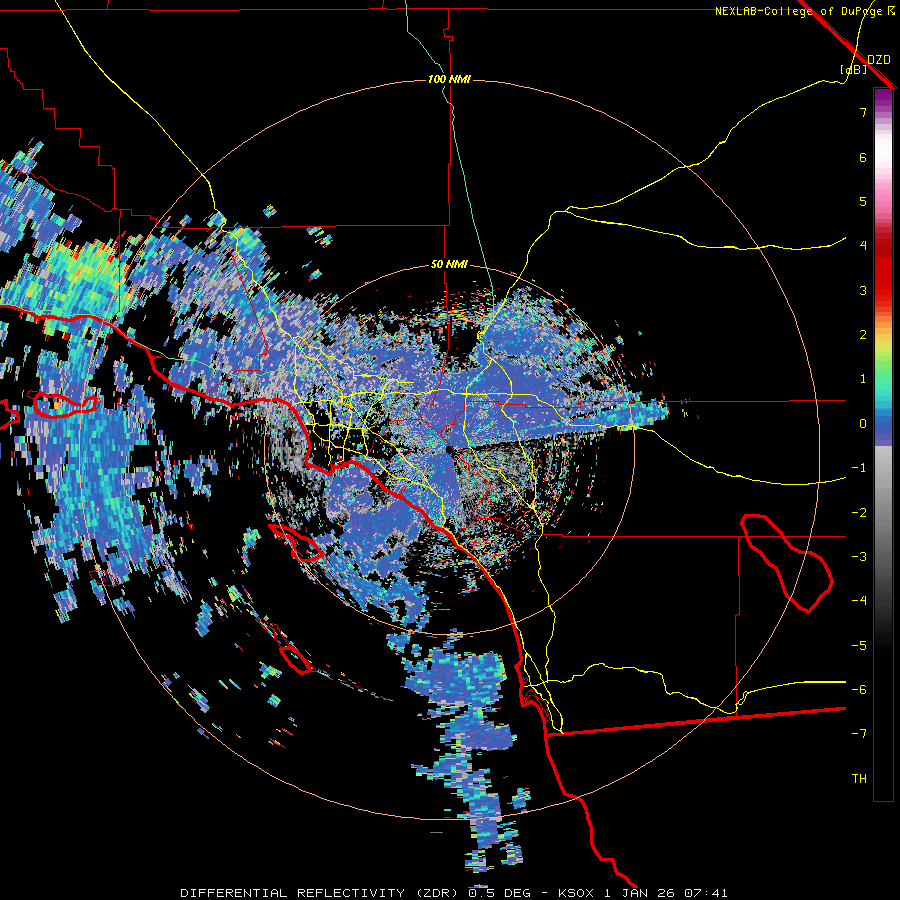Click the 6 value on the color scale
Viewport: 900px width, 900px height.
click(x=863, y=157)
